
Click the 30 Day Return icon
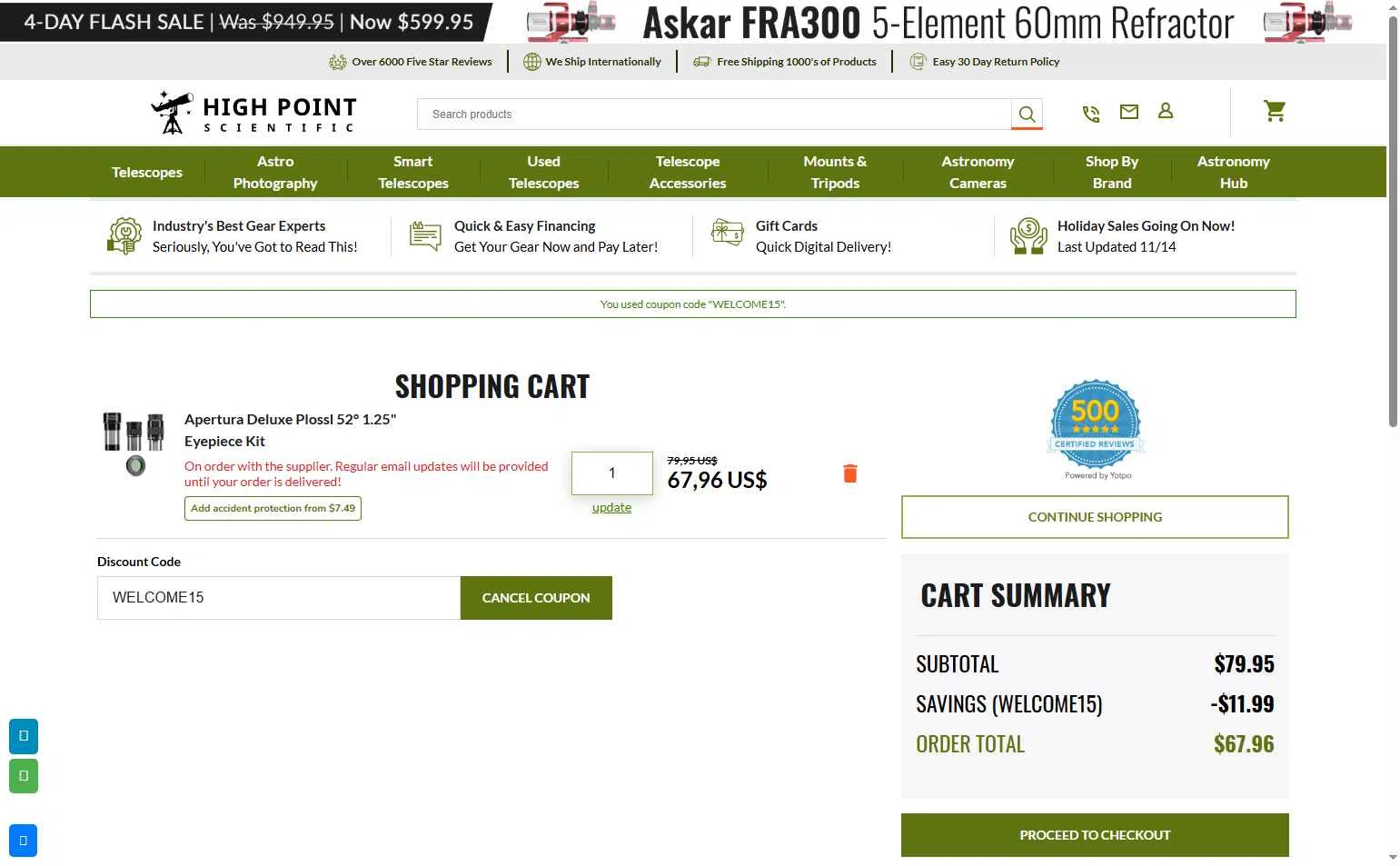tap(918, 62)
